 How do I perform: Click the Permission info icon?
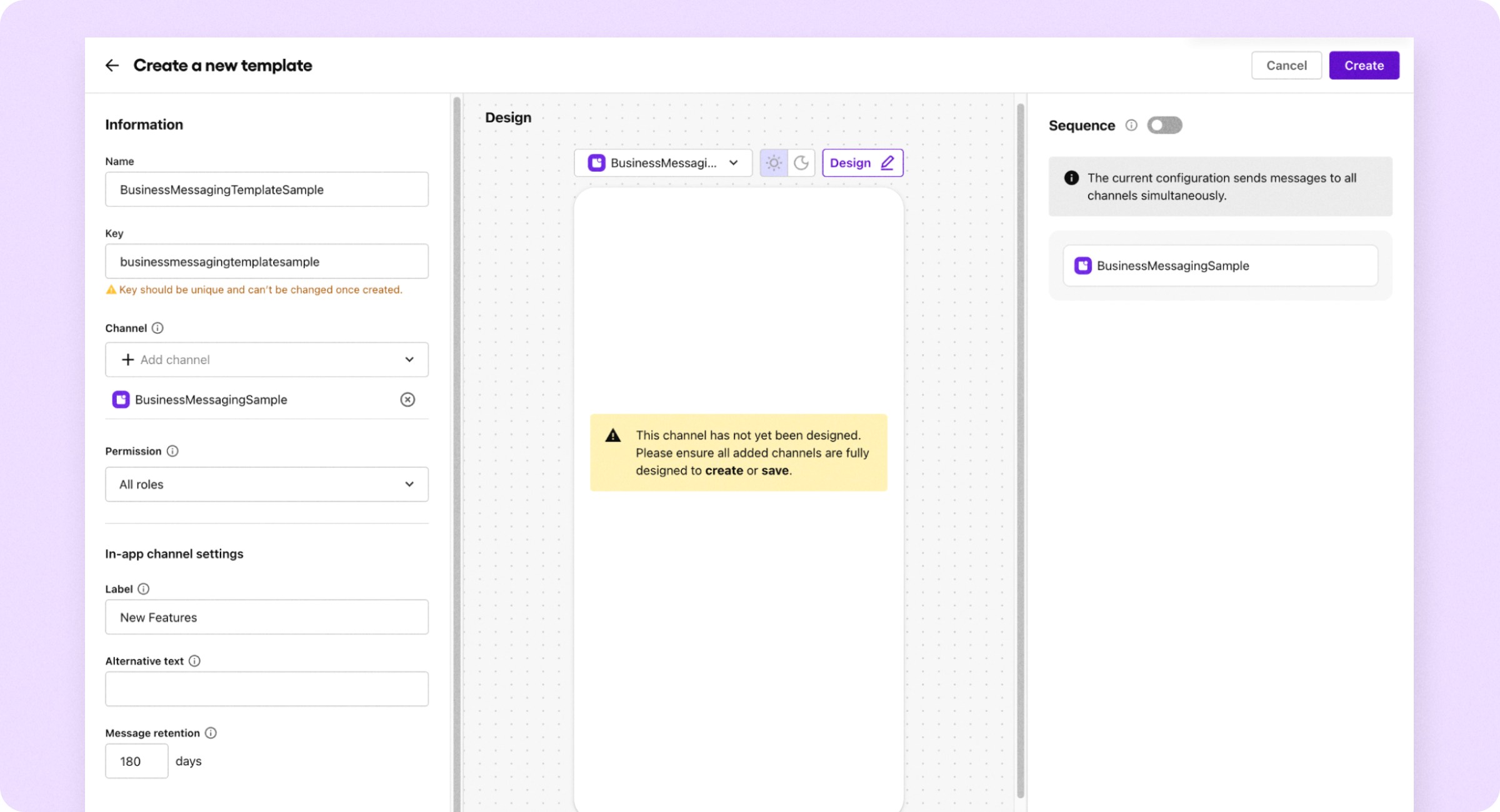pyautogui.click(x=172, y=451)
